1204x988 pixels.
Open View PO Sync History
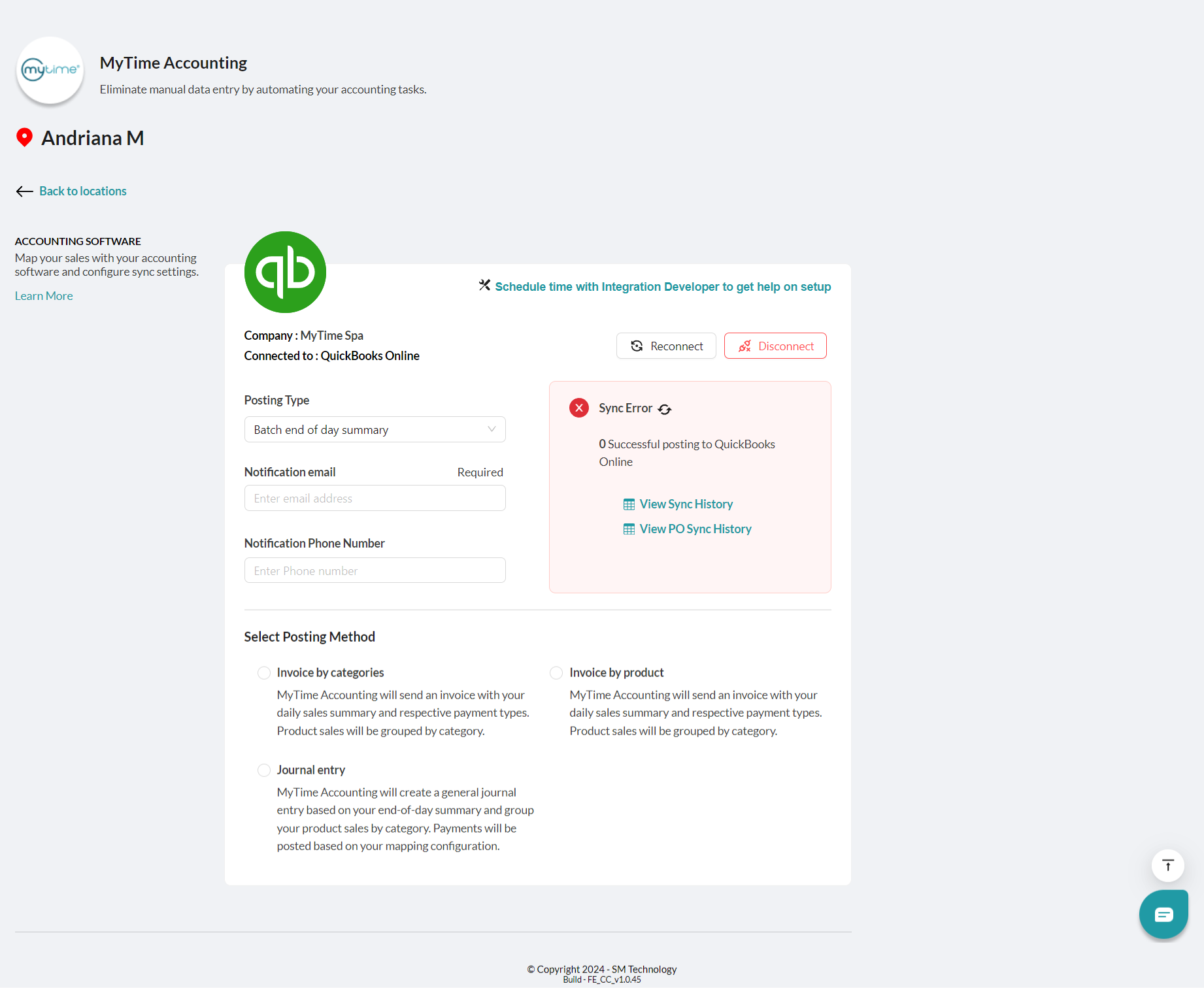click(x=695, y=529)
